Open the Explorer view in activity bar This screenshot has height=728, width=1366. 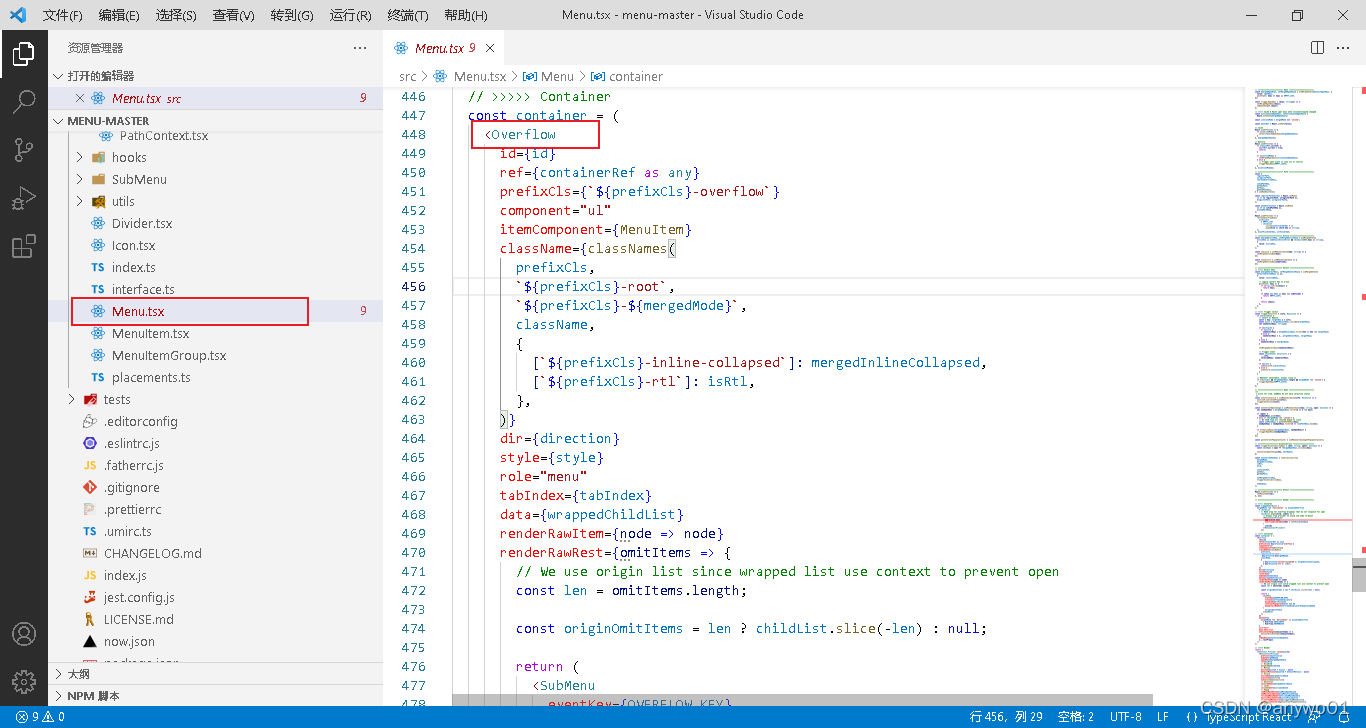[x=24, y=54]
